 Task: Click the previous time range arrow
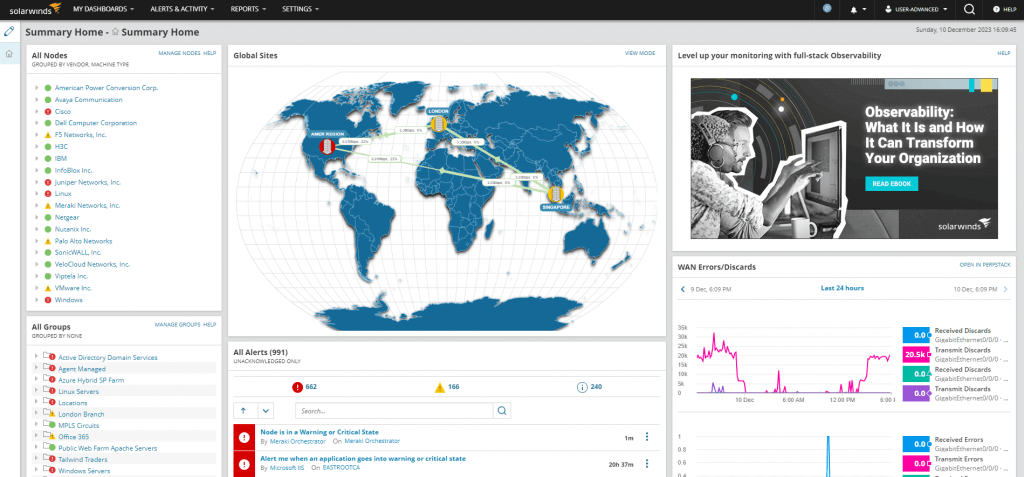[683, 289]
